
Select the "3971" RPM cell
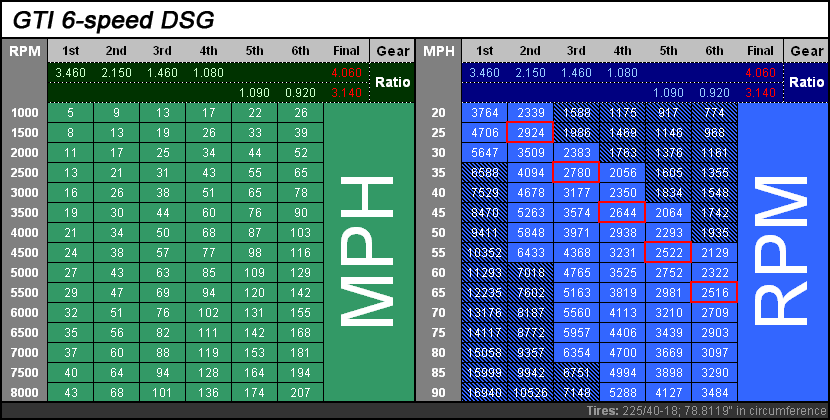pyautogui.click(x=576, y=233)
